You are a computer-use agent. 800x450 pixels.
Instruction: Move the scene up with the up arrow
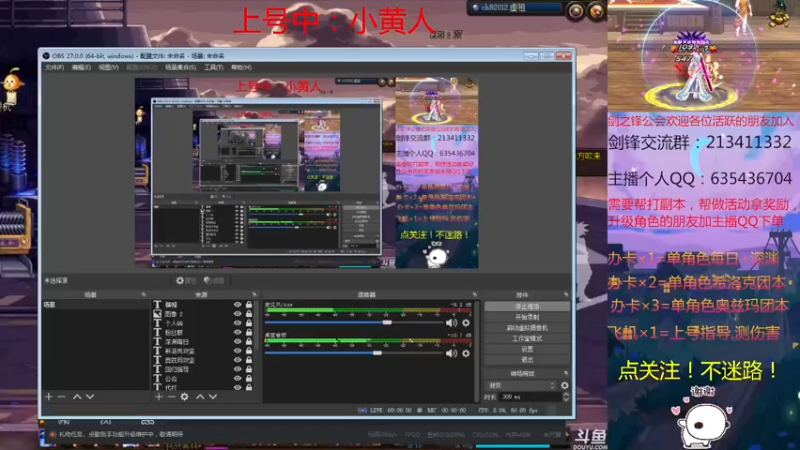pos(77,396)
